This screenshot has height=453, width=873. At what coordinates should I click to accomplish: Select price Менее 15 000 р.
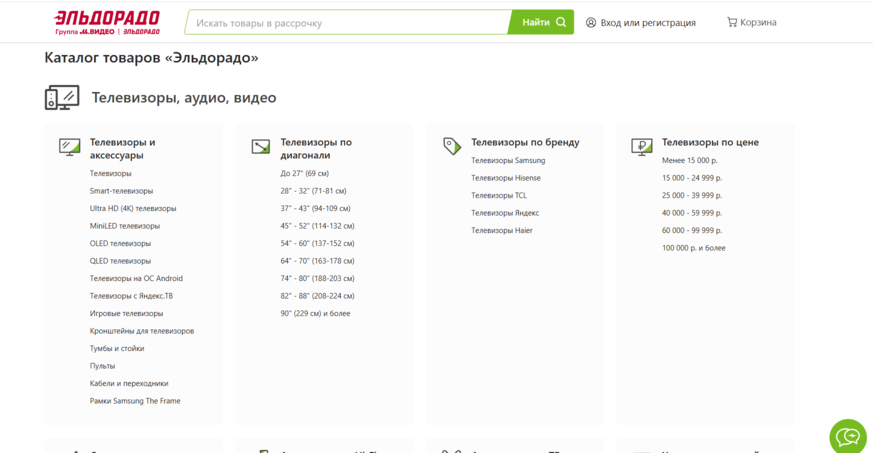[690, 160]
